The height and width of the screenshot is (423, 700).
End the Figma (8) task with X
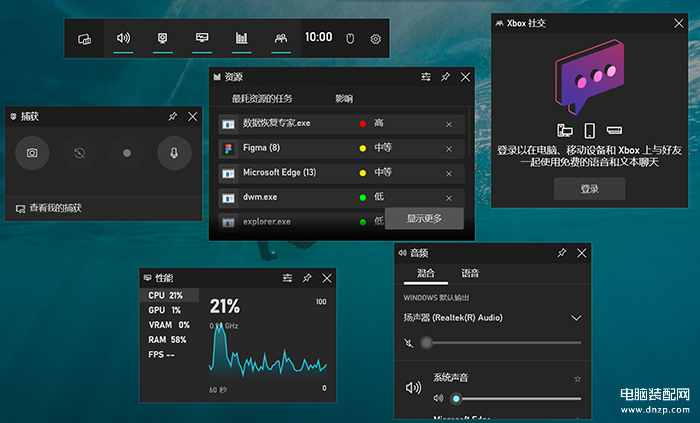[449, 149]
